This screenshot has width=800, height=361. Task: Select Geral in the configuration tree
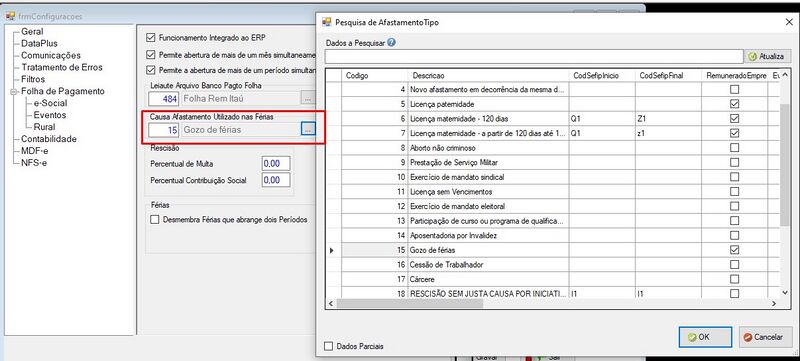coord(32,32)
